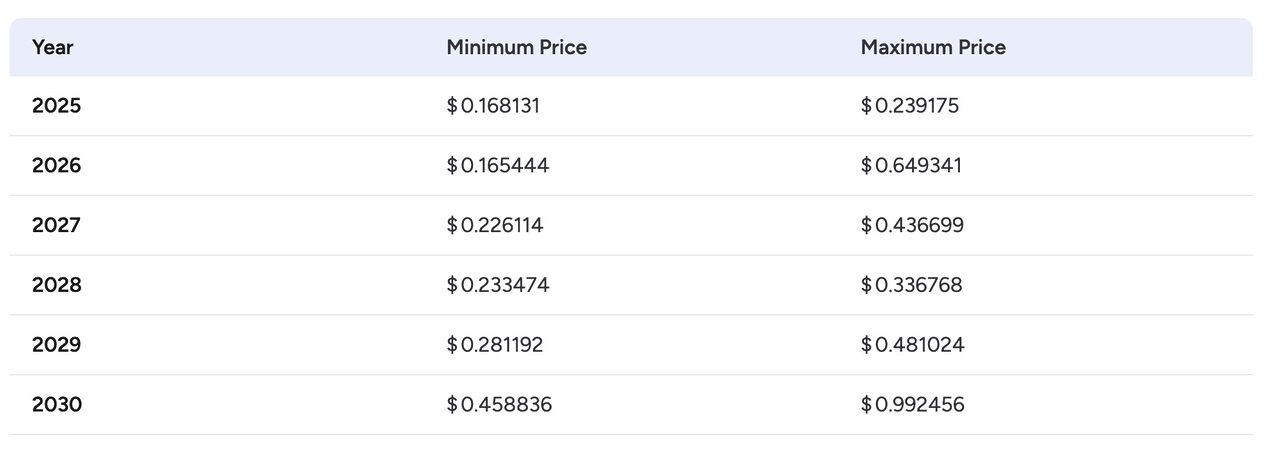Click the maximum price $0.992456

click(912, 405)
